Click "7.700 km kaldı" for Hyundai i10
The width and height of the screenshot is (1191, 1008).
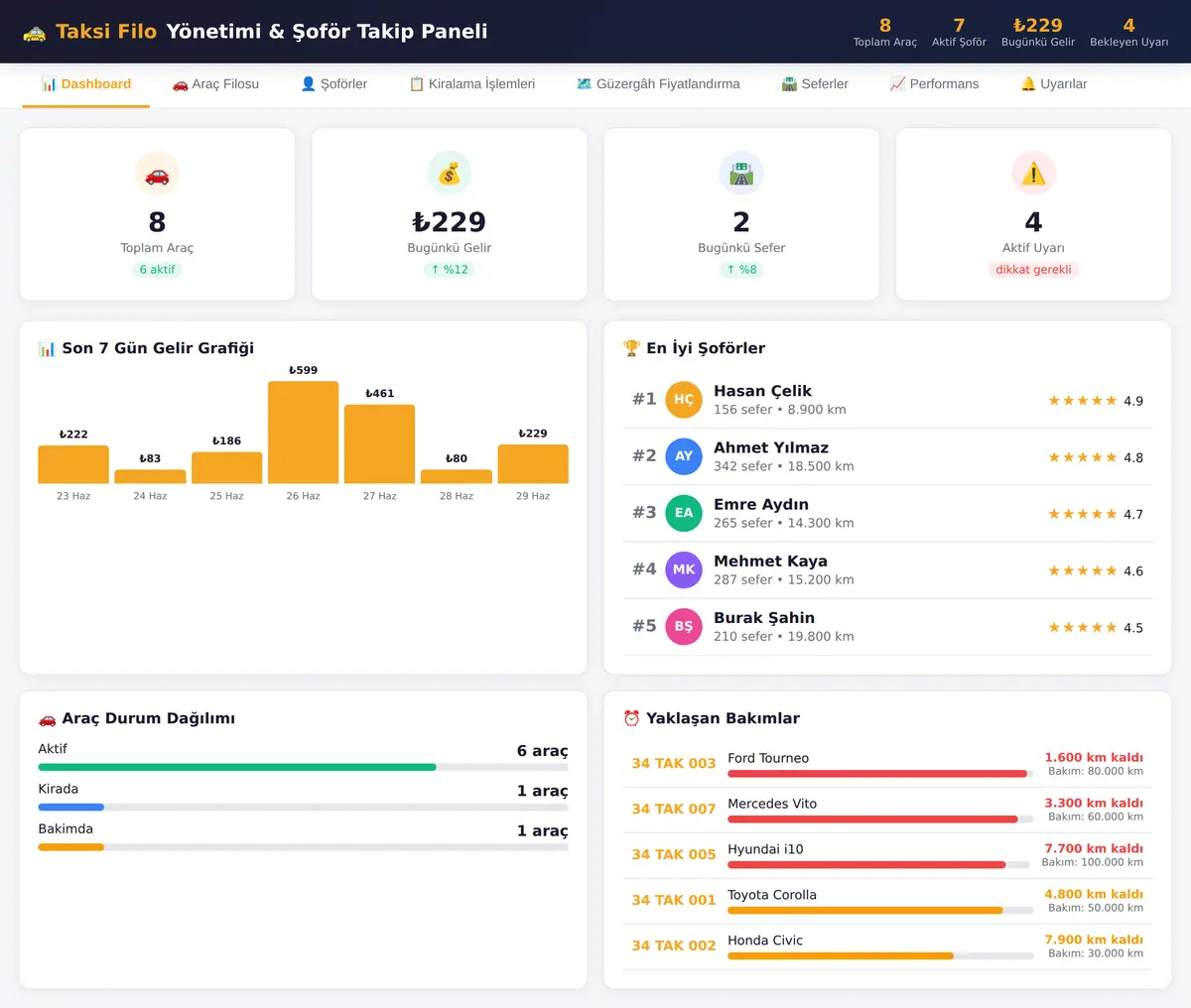pos(1094,849)
